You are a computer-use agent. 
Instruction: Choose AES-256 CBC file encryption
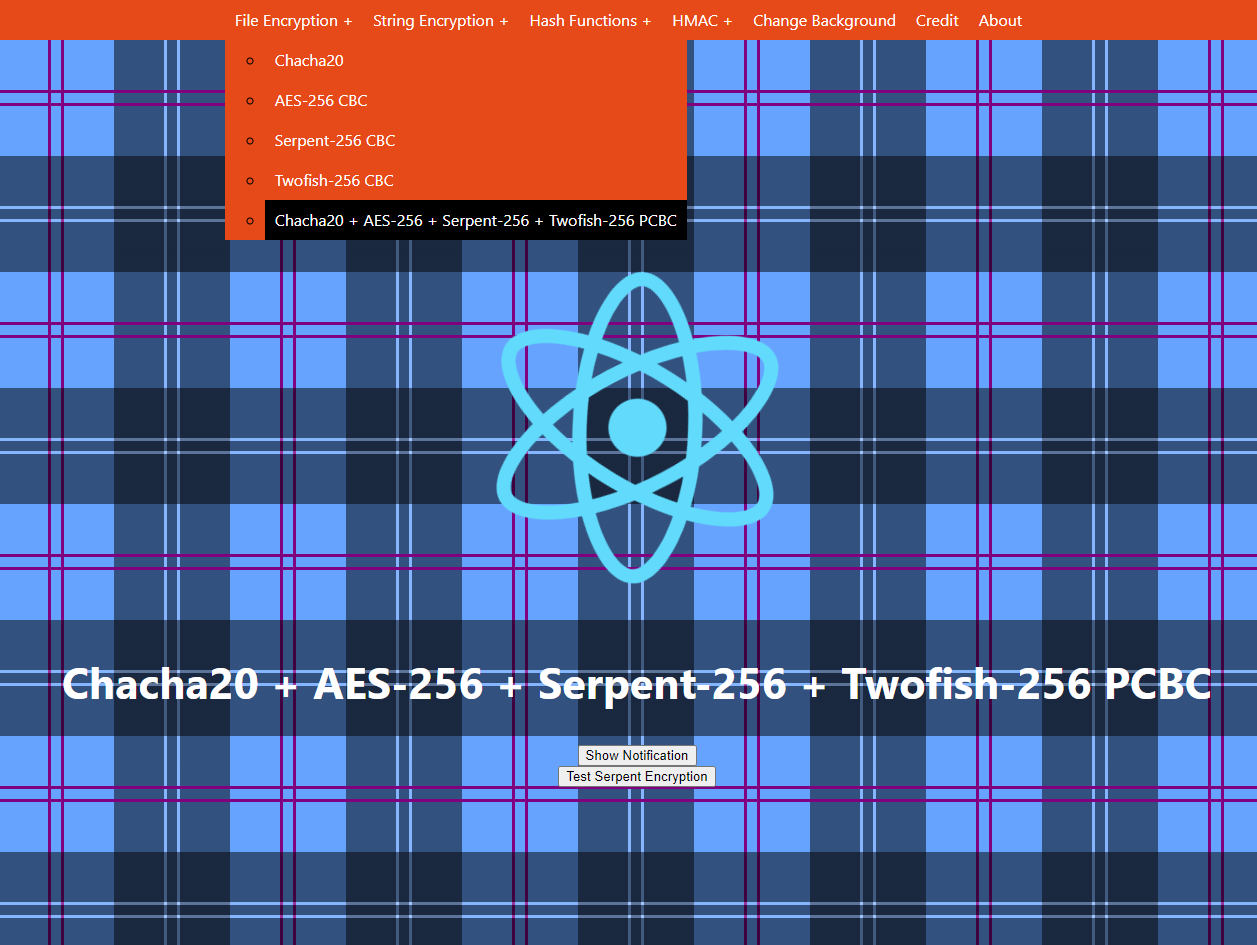(476, 100)
